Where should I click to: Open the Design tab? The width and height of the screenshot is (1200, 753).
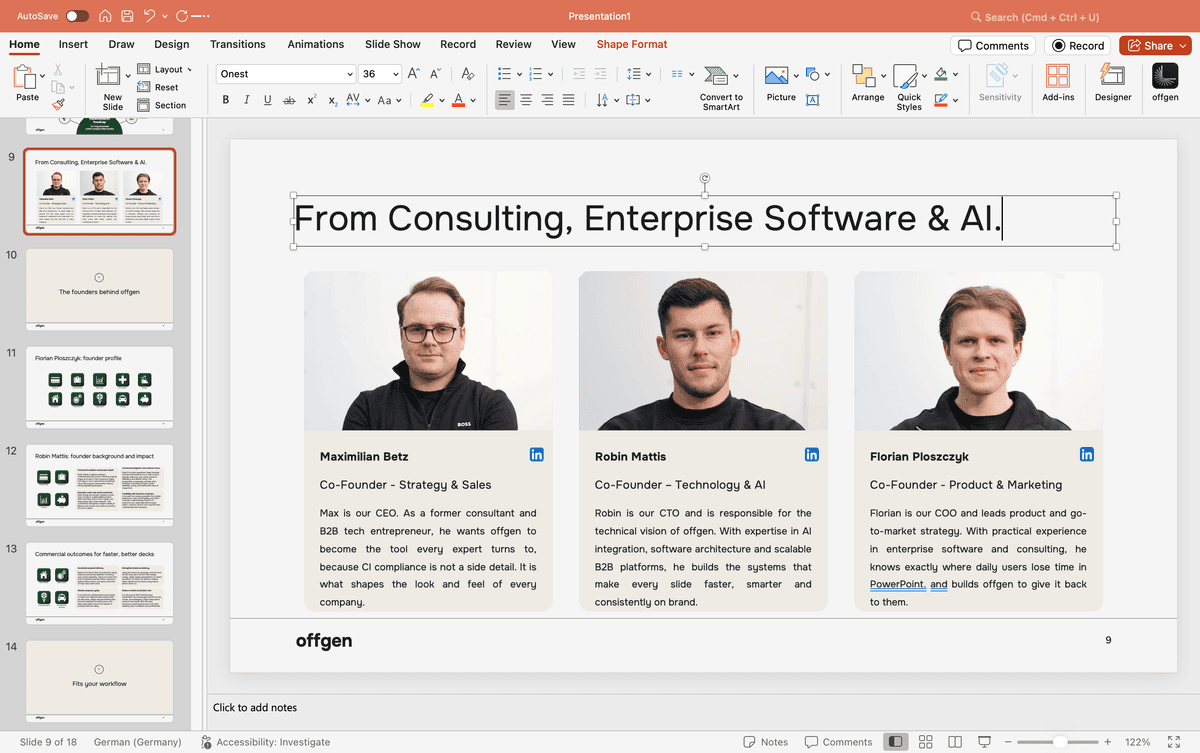click(171, 44)
